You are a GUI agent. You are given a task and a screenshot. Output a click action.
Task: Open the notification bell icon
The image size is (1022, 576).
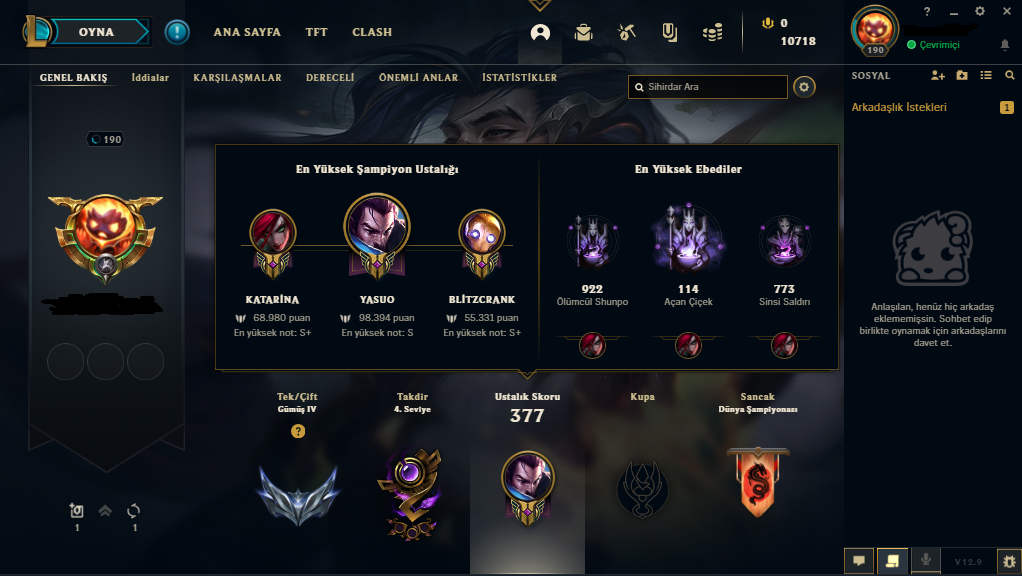pyautogui.click(x=1004, y=45)
